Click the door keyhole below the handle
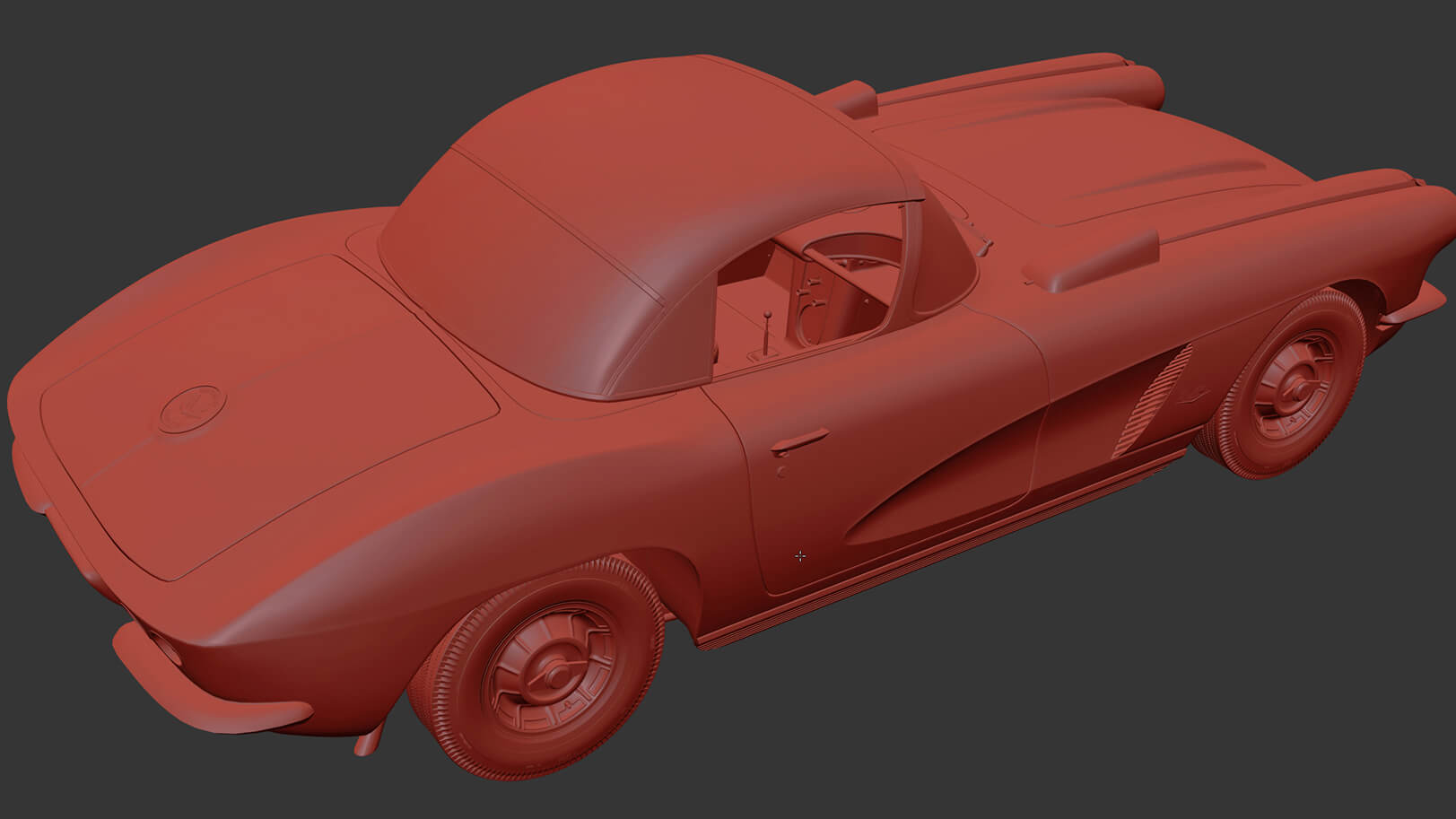Image resolution: width=1456 pixels, height=819 pixels. point(781,471)
